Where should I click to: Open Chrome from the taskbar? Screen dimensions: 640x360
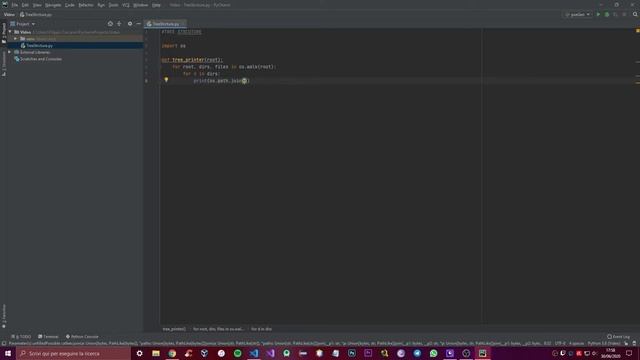(x=172, y=353)
